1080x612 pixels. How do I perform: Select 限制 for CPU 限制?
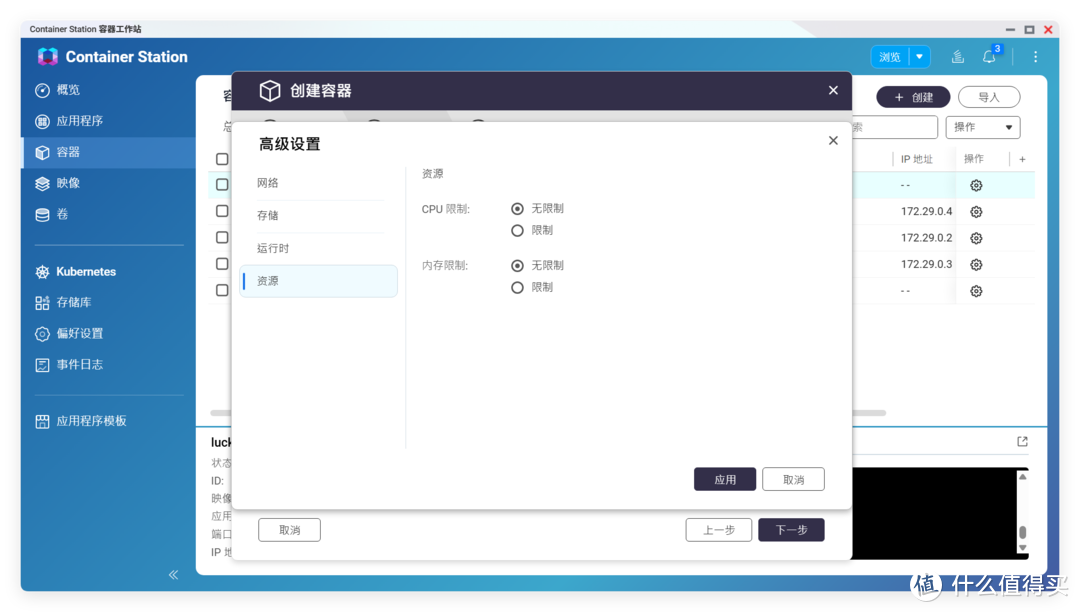(x=517, y=231)
